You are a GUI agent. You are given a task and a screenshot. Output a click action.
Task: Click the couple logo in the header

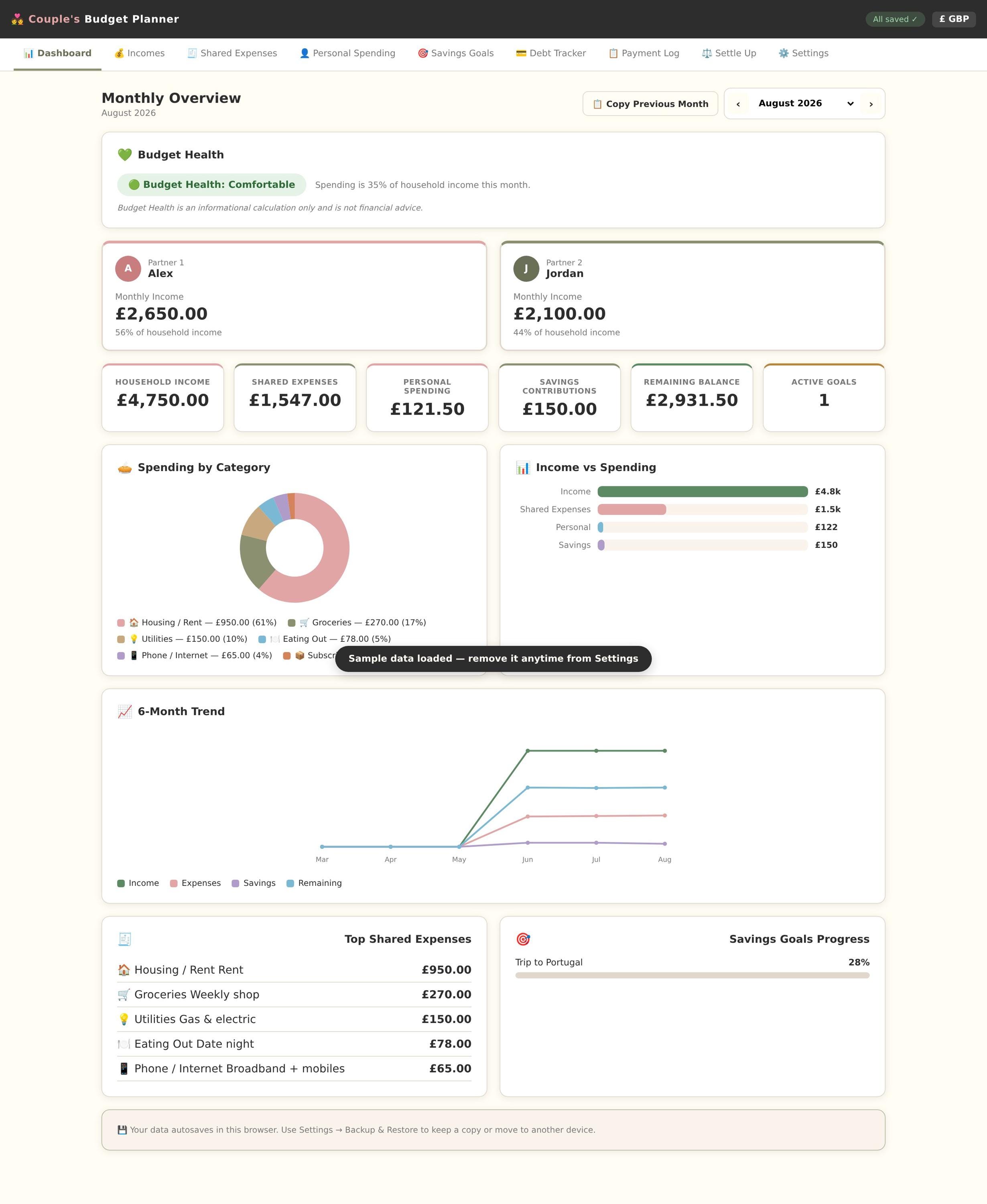18,19
